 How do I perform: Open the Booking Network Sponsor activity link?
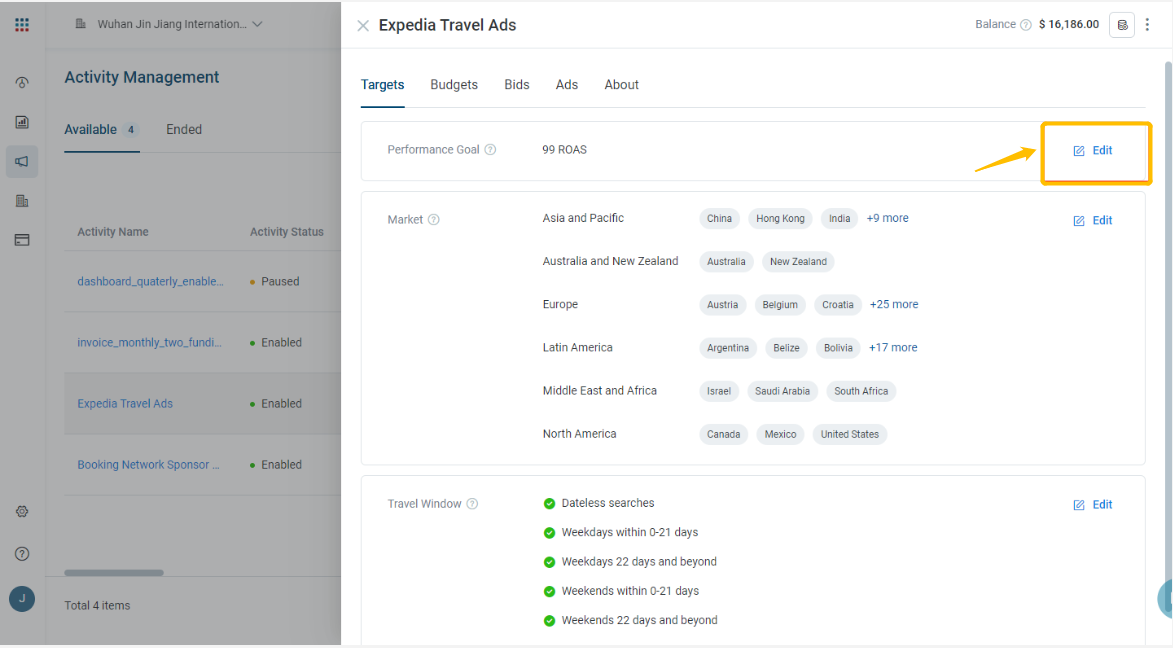click(148, 464)
